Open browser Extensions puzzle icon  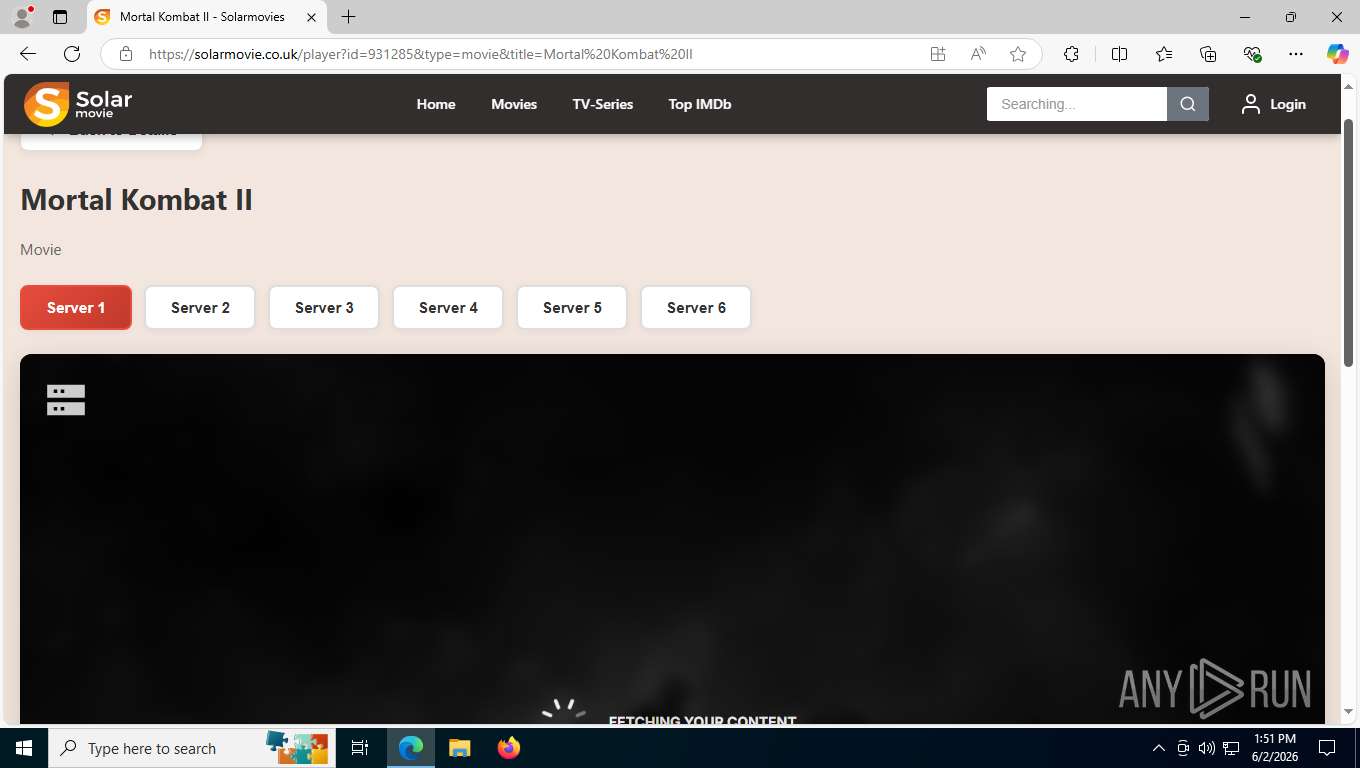coord(1071,54)
